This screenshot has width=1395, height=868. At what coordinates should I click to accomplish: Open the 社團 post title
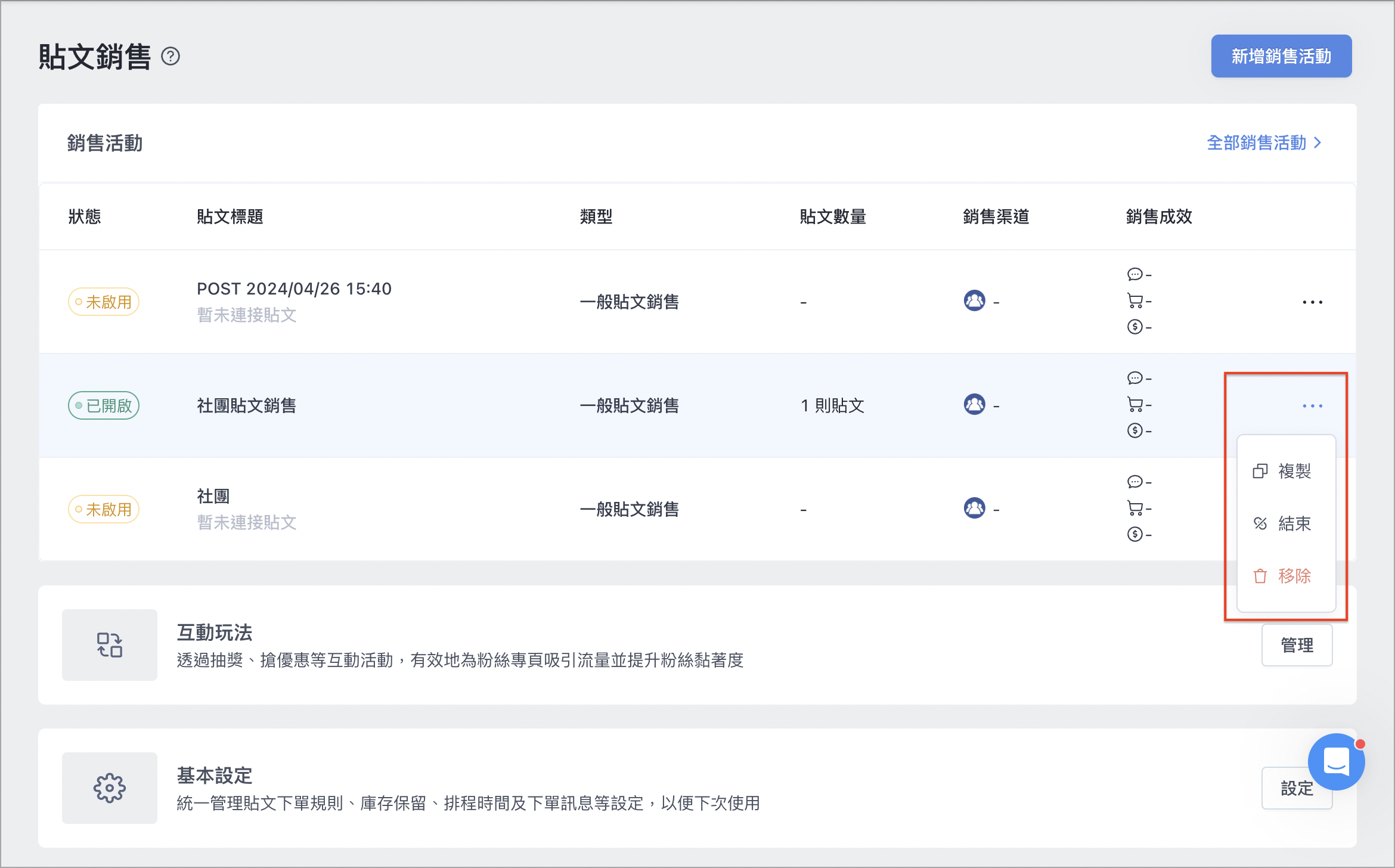213,497
